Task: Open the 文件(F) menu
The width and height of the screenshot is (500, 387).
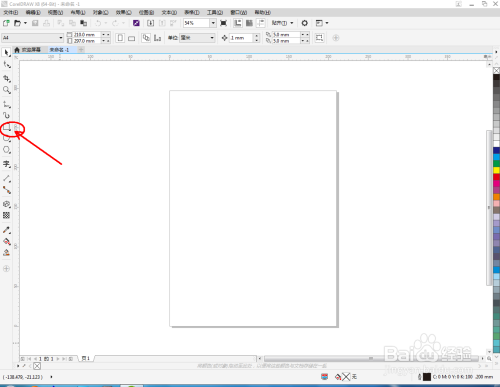Action: pos(11,12)
